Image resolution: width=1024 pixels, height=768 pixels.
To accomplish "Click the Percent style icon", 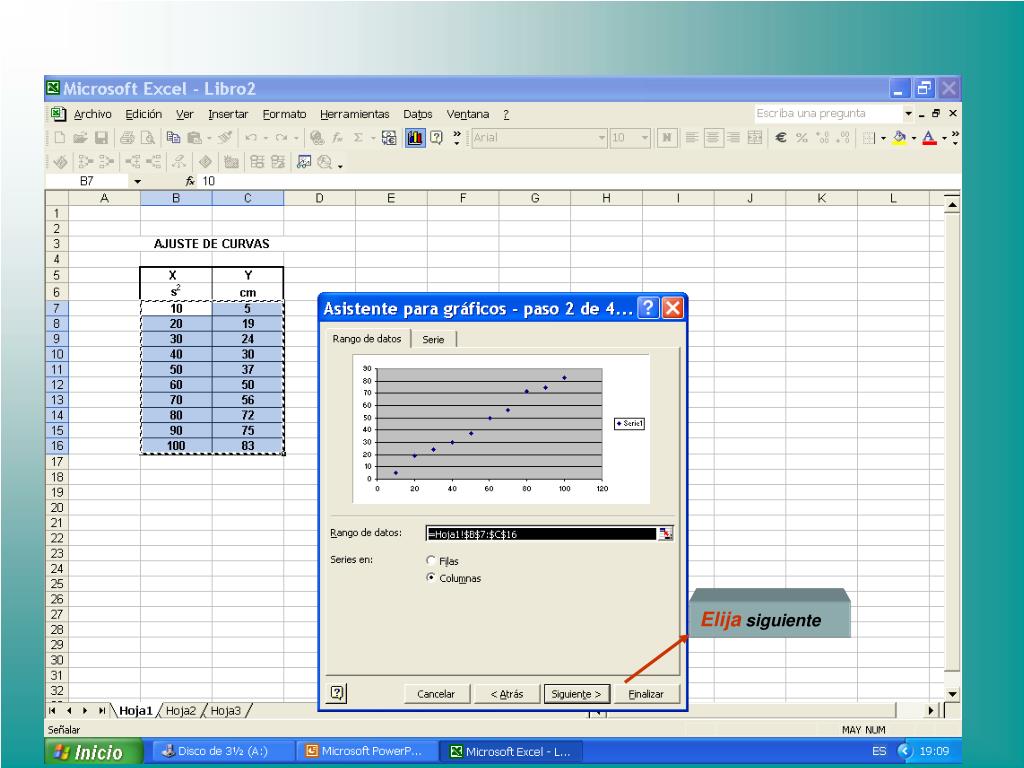I will click(x=802, y=137).
